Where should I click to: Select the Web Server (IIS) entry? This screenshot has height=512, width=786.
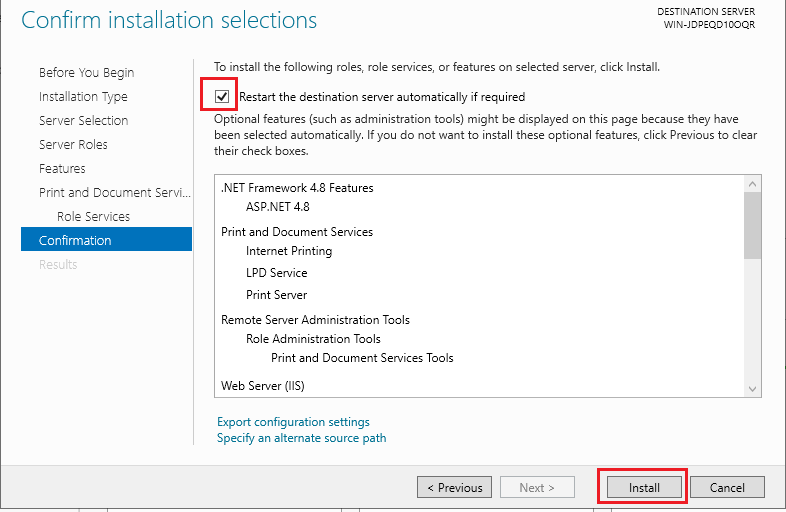[x=263, y=386]
